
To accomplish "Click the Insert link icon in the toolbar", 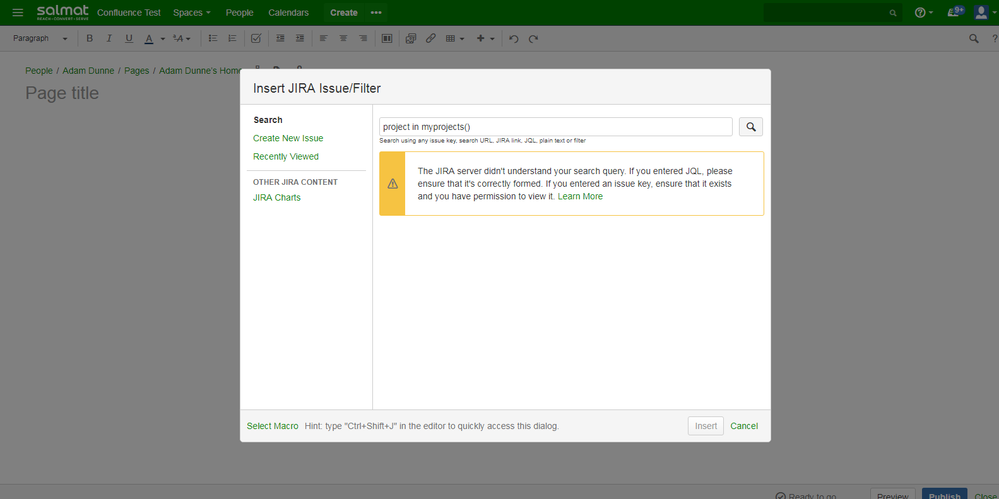I will (431, 39).
